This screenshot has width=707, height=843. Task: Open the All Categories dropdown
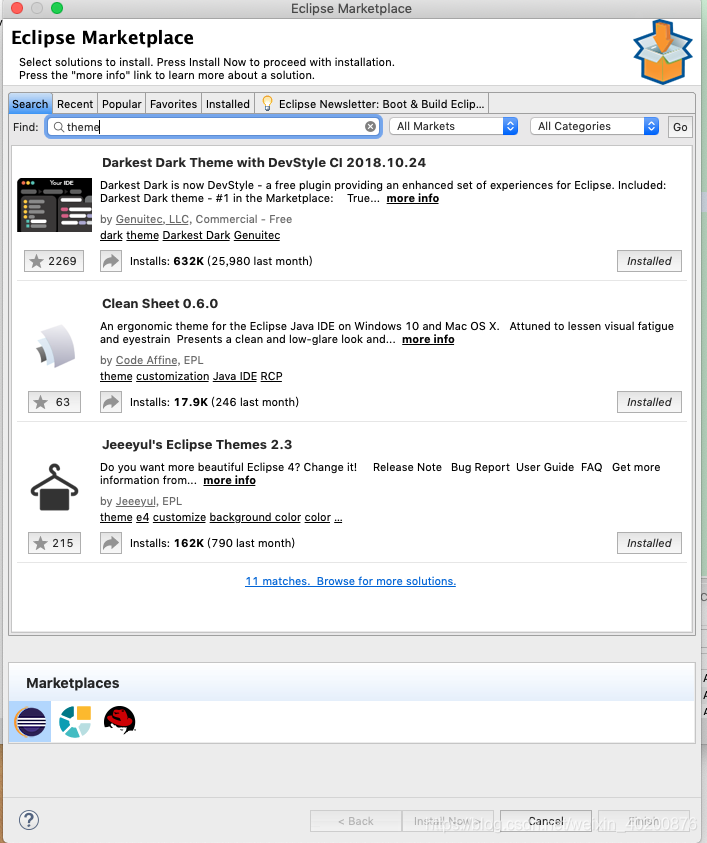click(x=594, y=126)
